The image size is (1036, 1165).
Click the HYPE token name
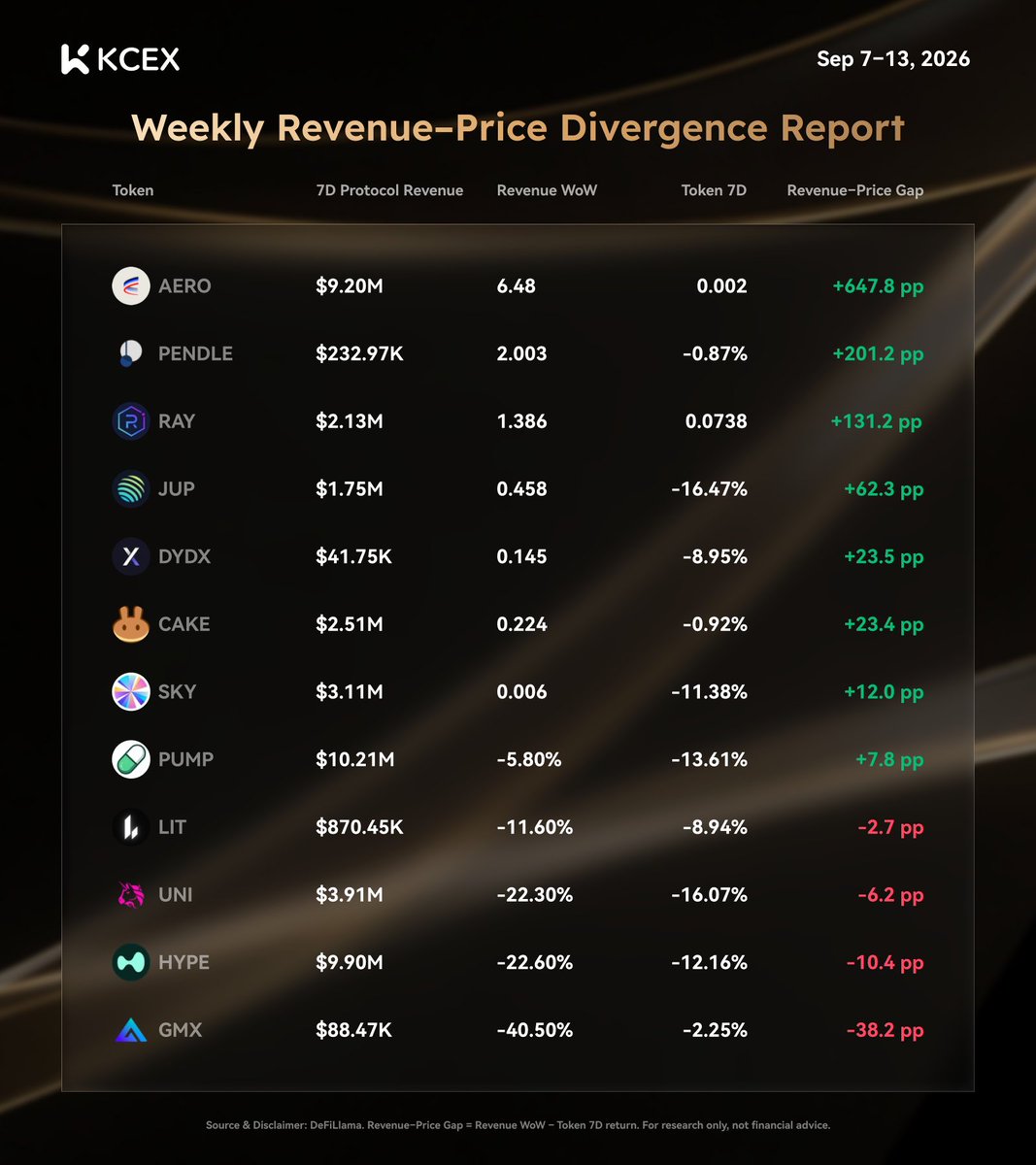(x=184, y=962)
